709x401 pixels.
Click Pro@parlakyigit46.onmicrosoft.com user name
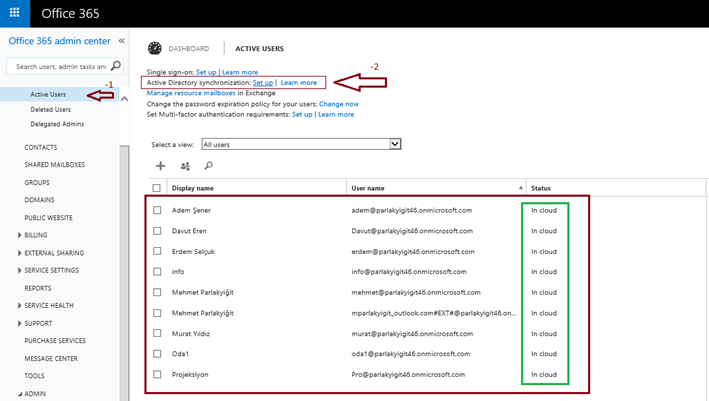(x=408, y=374)
